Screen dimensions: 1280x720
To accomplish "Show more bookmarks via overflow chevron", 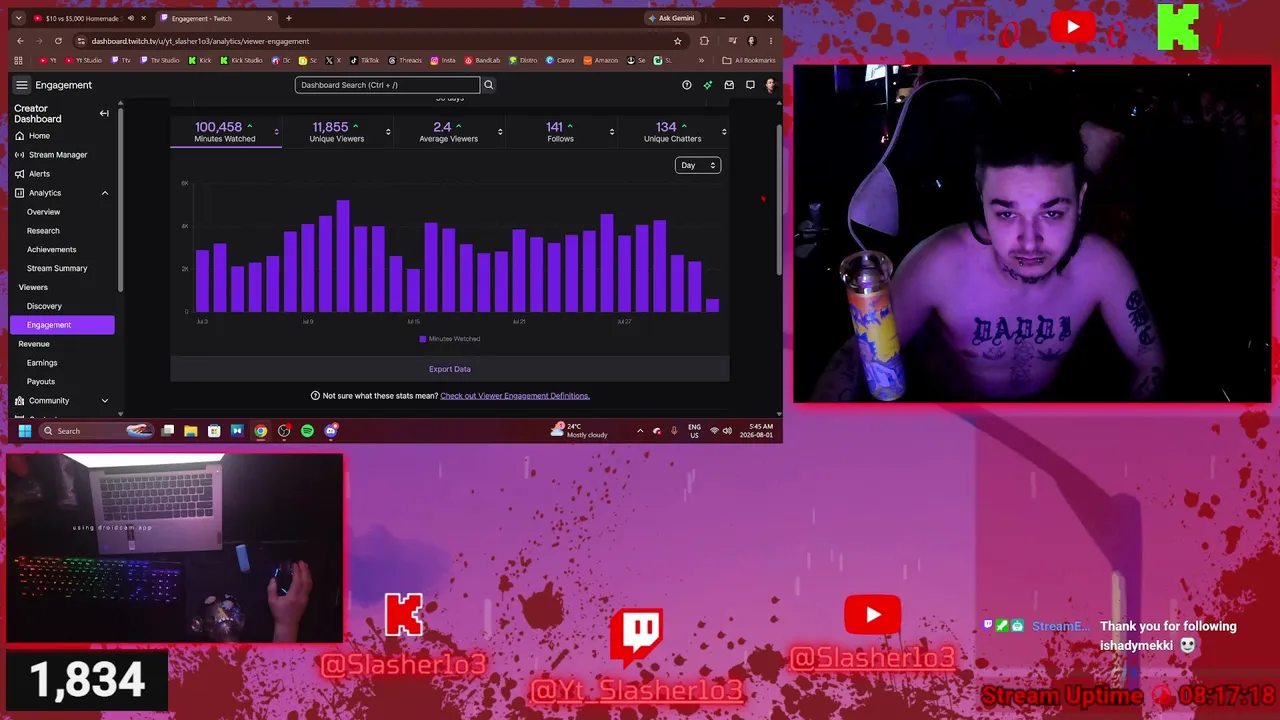I will pos(701,60).
